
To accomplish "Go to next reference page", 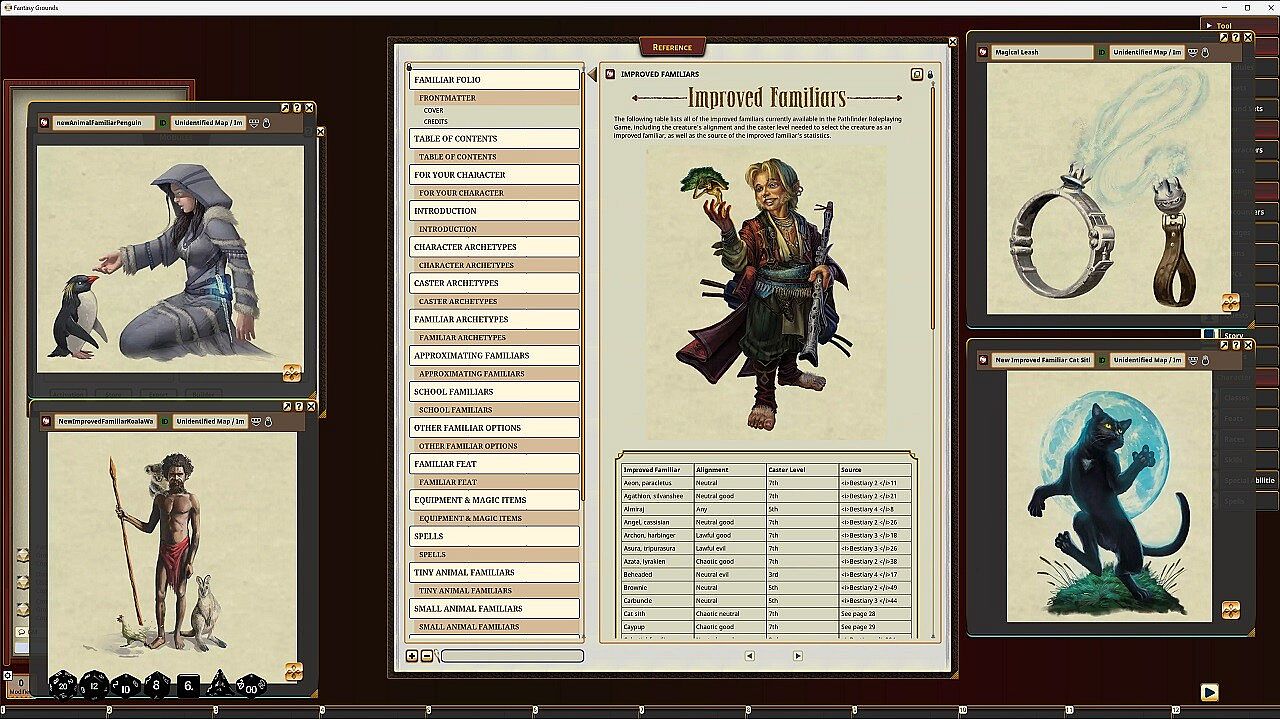I will coord(797,656).
